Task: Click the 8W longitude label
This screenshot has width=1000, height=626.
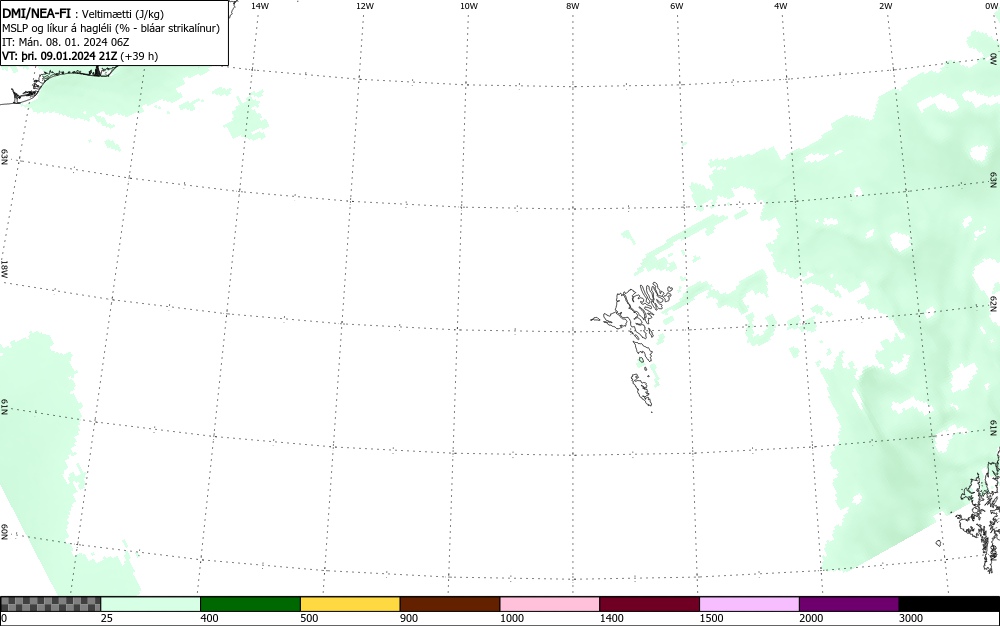Action: (572, 6)
